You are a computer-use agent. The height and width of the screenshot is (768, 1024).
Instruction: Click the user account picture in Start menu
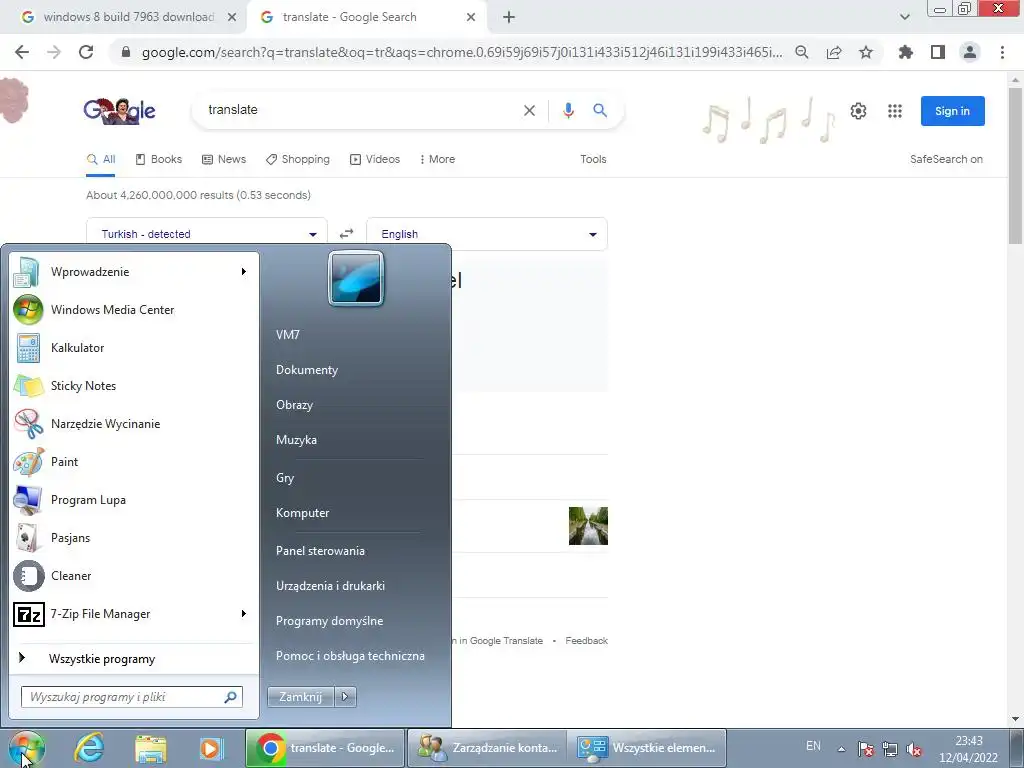[x=356, y=279]
